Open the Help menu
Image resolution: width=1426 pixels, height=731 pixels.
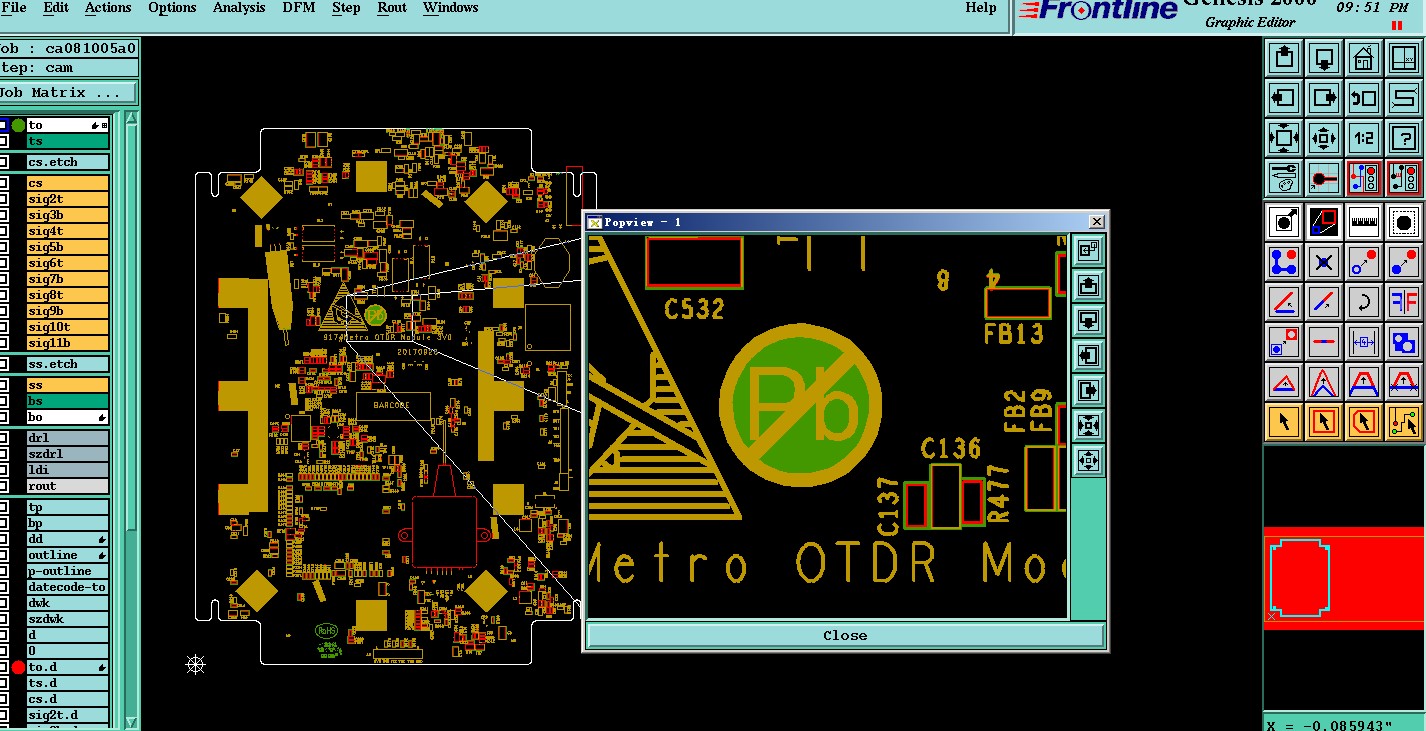(x=981, y=8)
